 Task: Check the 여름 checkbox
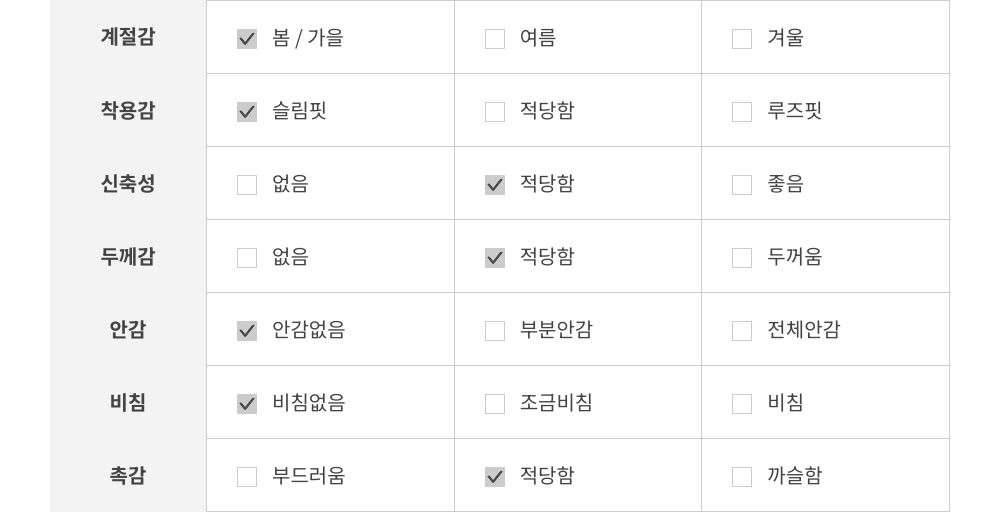495,39
